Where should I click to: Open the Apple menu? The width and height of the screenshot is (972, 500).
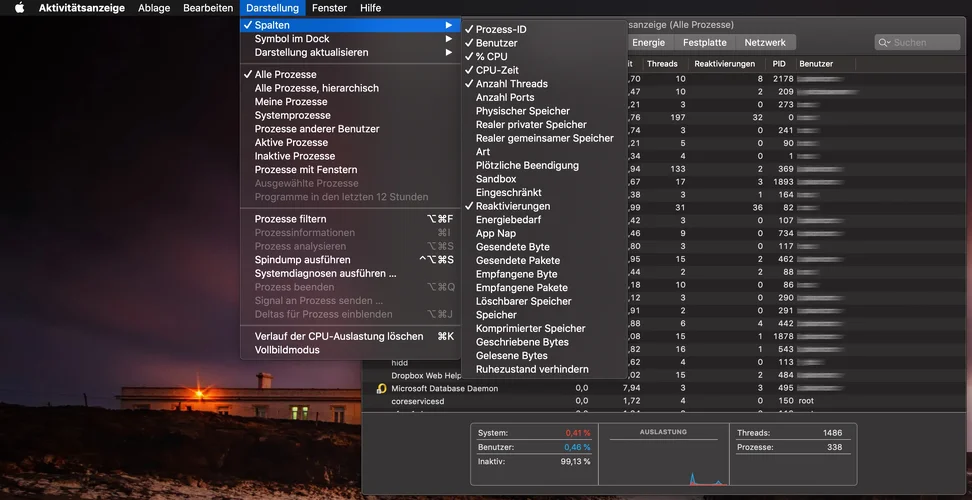coord(19,8)
